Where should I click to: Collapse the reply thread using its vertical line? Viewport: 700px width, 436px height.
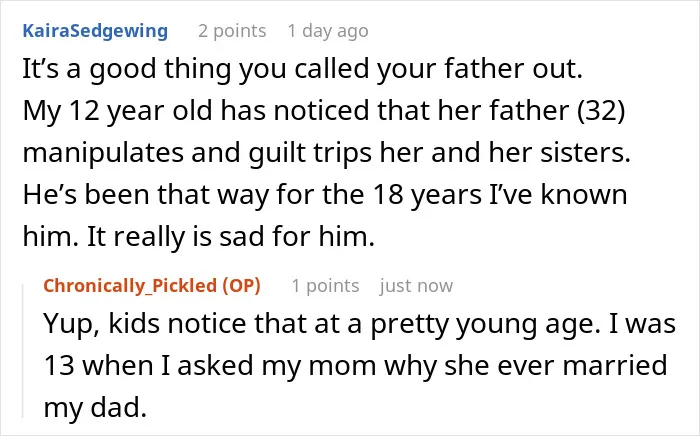[x=23, y=351]
